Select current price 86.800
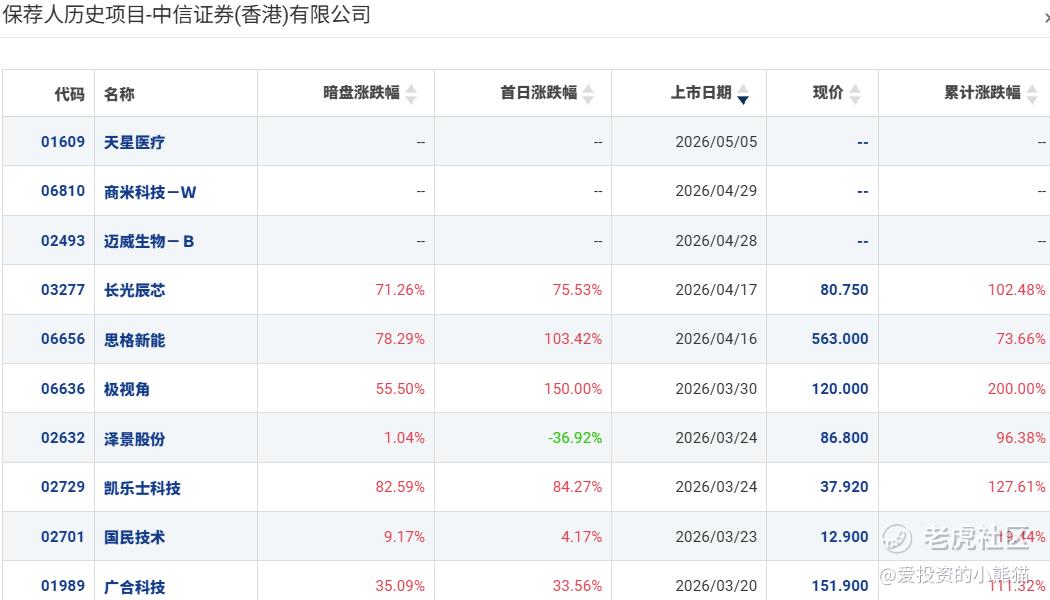Screen dimensions: 1050x600 point(844,438)
